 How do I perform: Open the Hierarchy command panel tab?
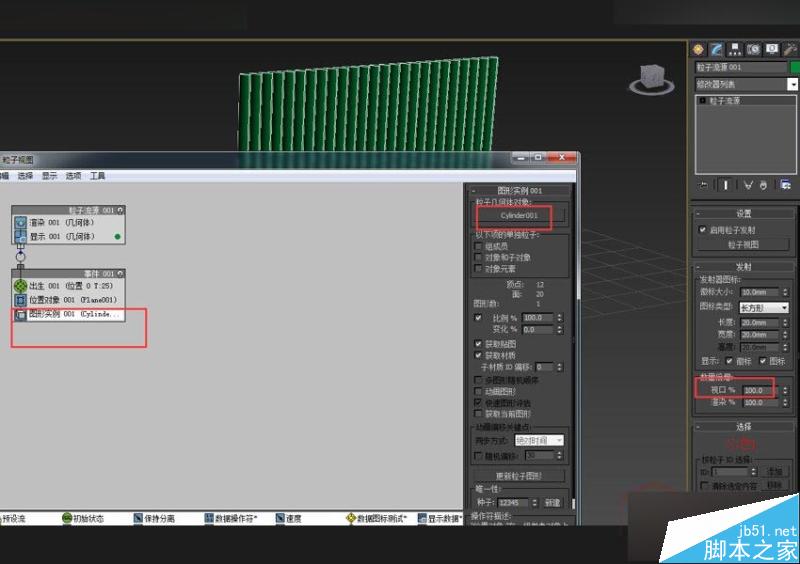tap(735, 50)
